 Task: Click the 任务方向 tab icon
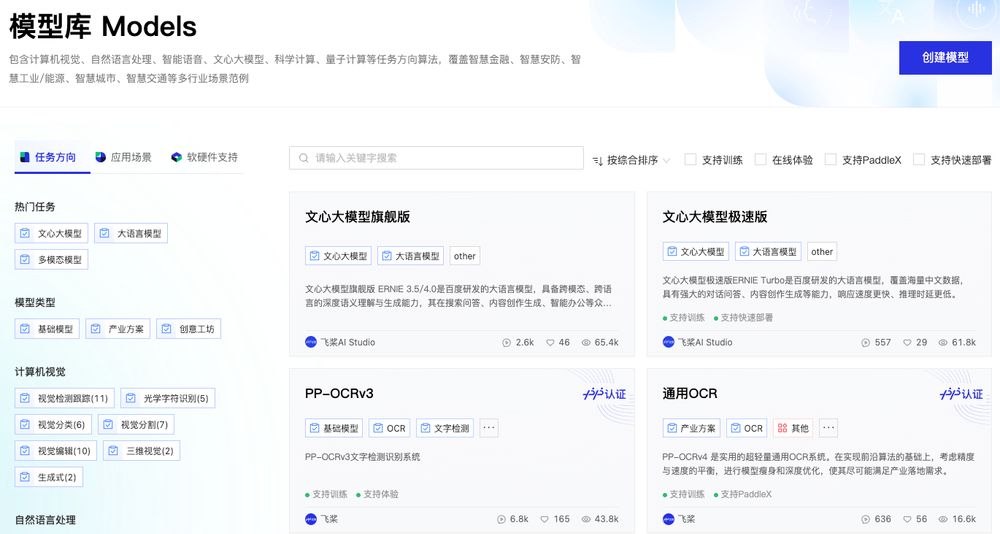[x=24, y=157]
